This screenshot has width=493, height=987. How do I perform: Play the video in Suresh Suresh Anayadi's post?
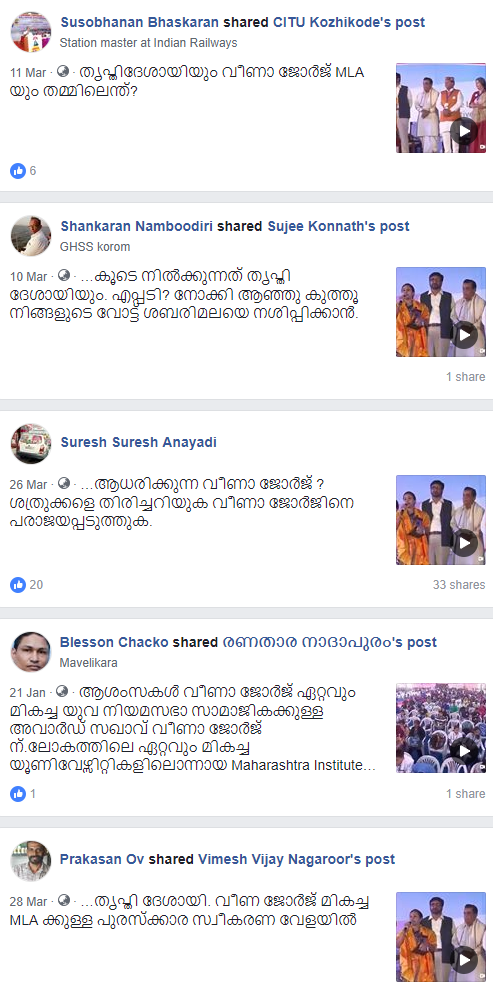coord(441,520)
